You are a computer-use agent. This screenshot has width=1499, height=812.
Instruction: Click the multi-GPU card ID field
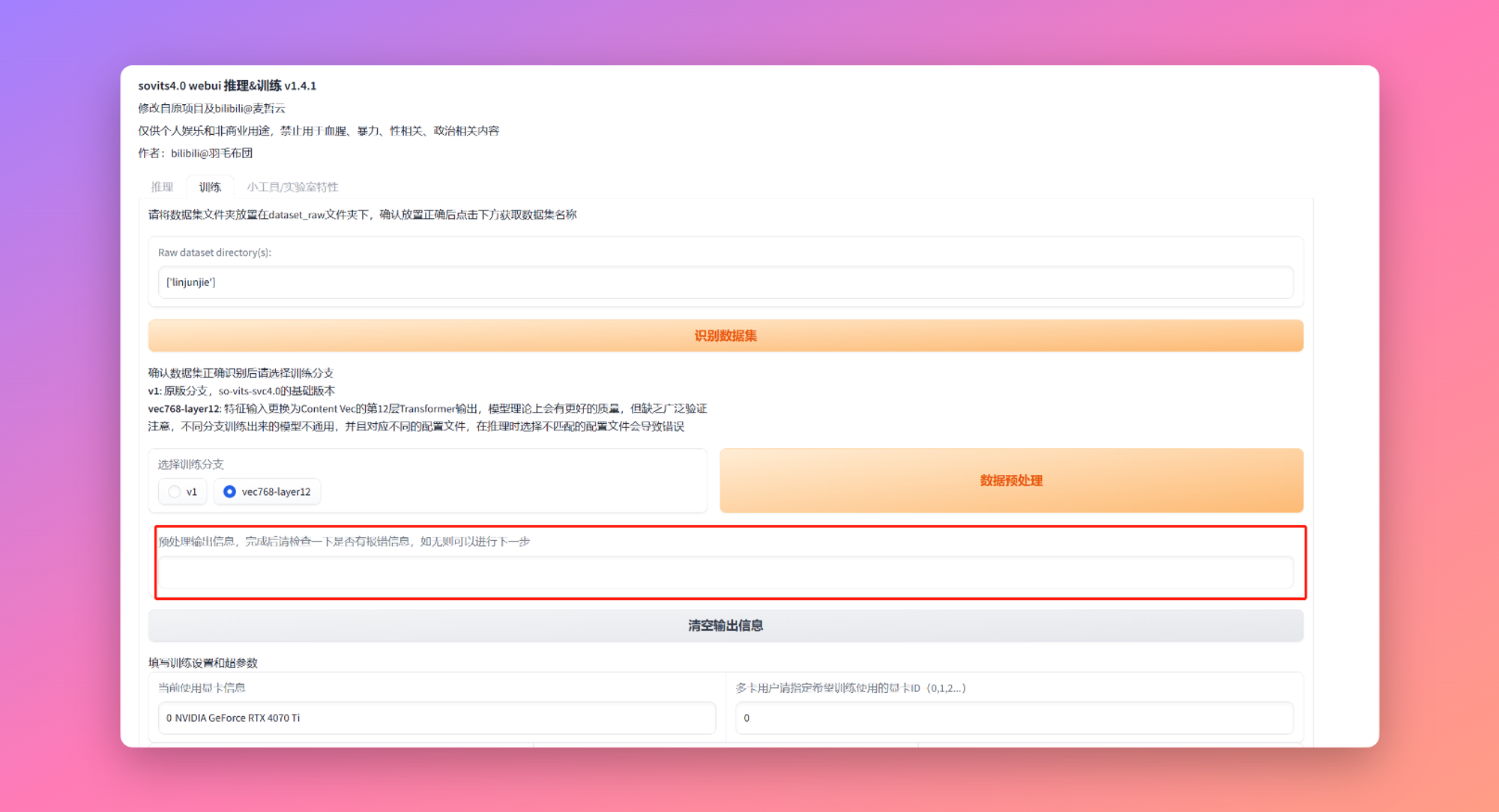1013,718
